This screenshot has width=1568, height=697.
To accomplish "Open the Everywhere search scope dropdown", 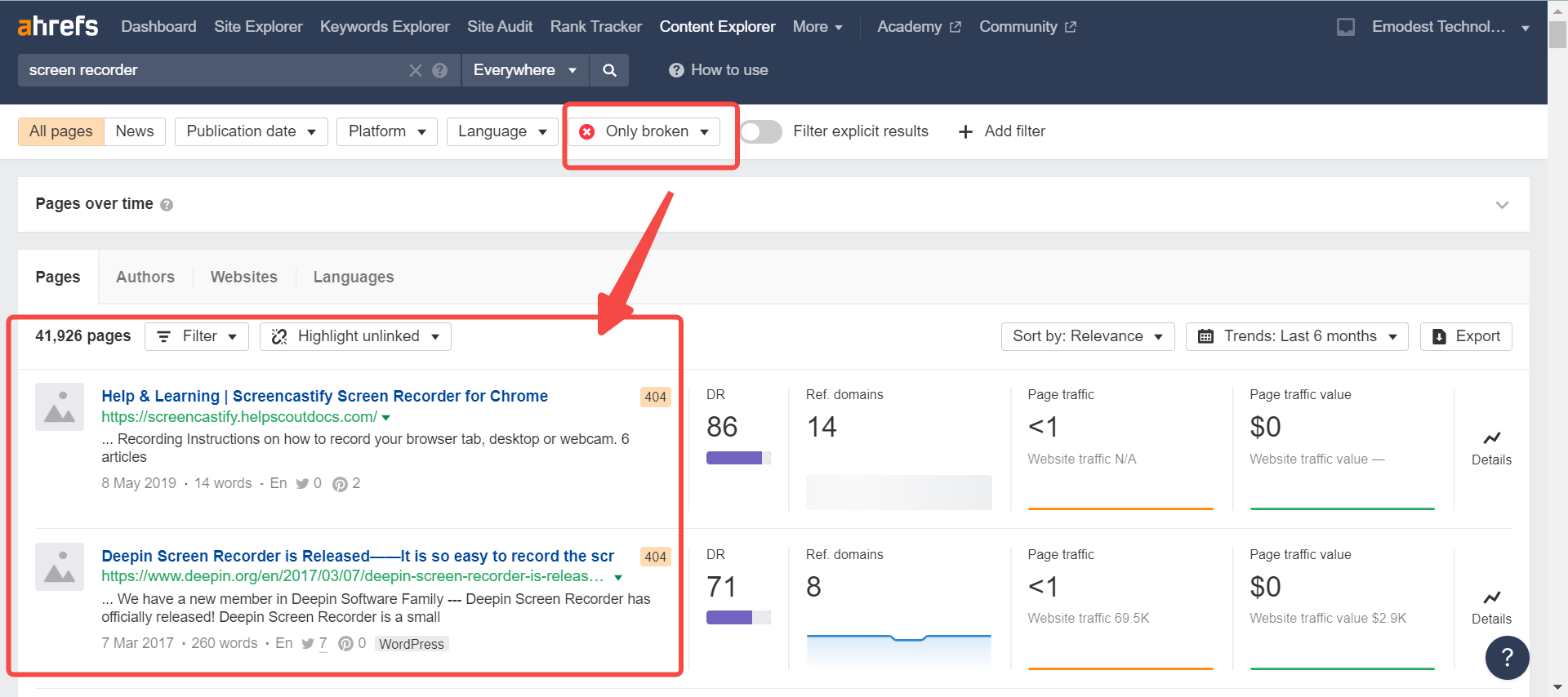I will click(525, 70).
